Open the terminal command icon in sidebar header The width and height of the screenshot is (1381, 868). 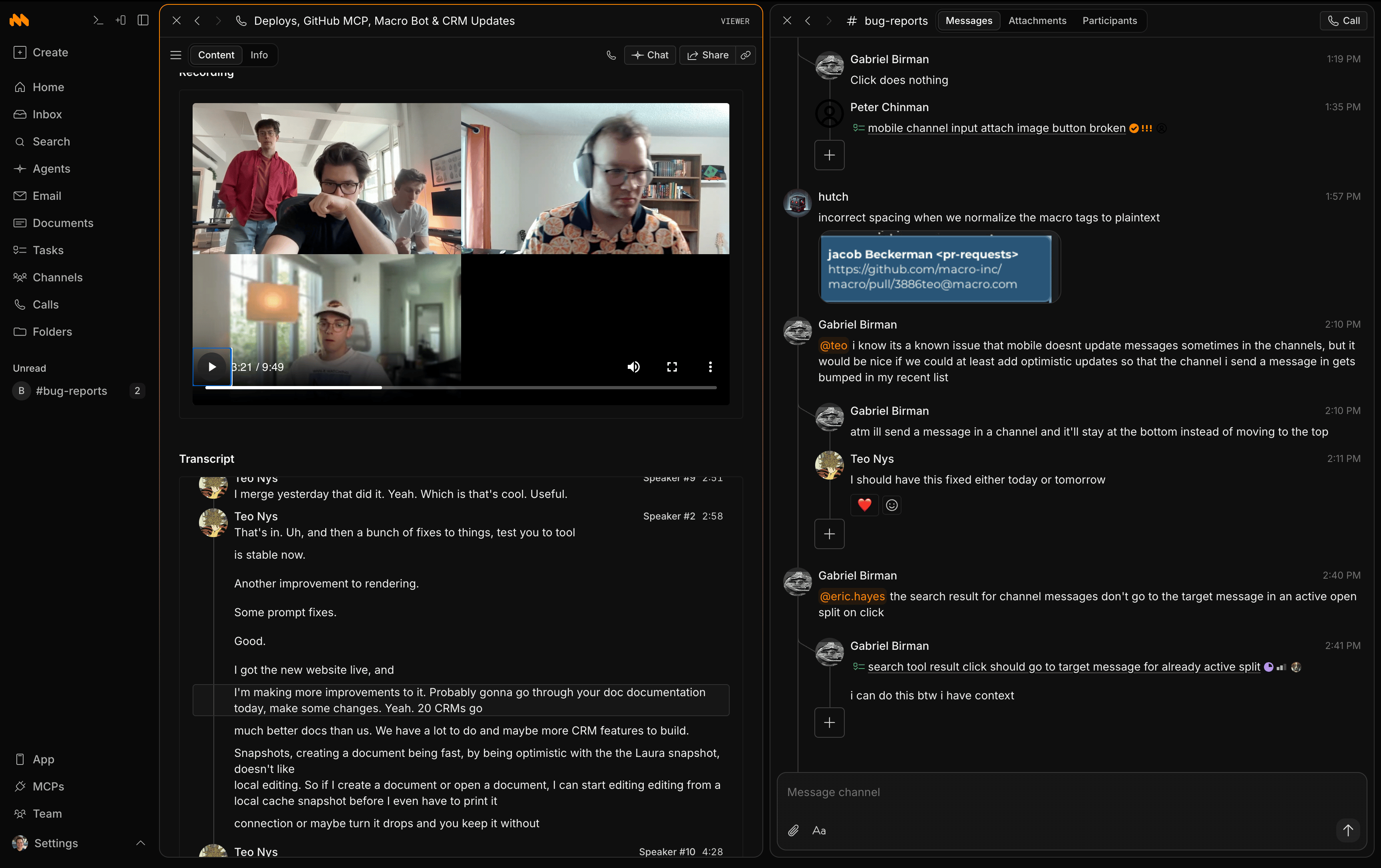coord(98,21)
